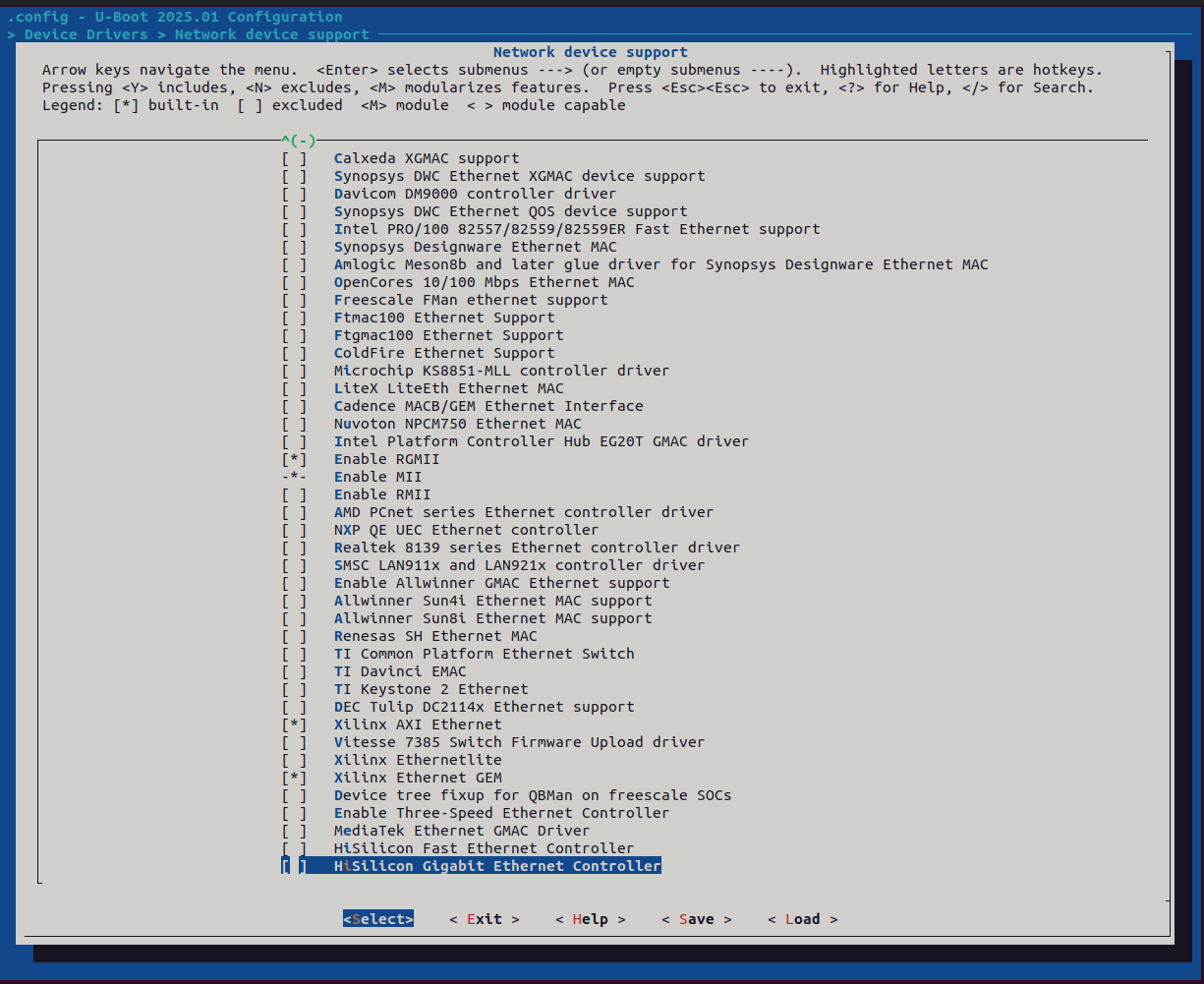Select Allwinner Sun4i Ethernet MAC support
The image size is (1204, 984).
point(493,601)
